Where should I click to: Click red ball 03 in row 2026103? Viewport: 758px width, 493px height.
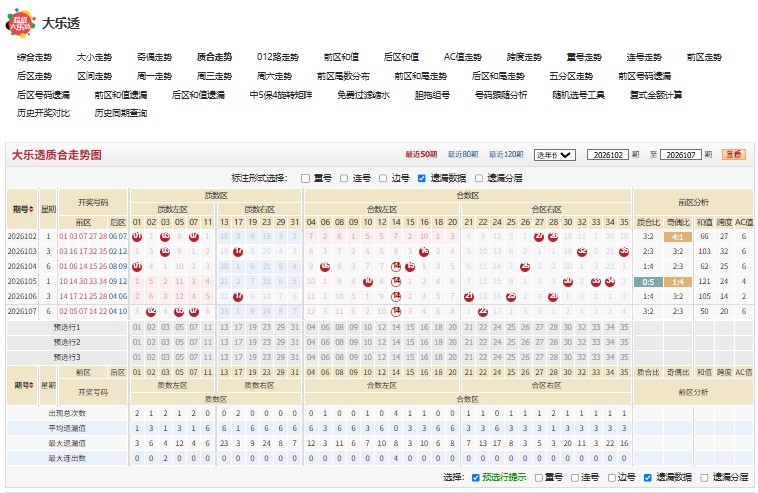pos(165,252)
